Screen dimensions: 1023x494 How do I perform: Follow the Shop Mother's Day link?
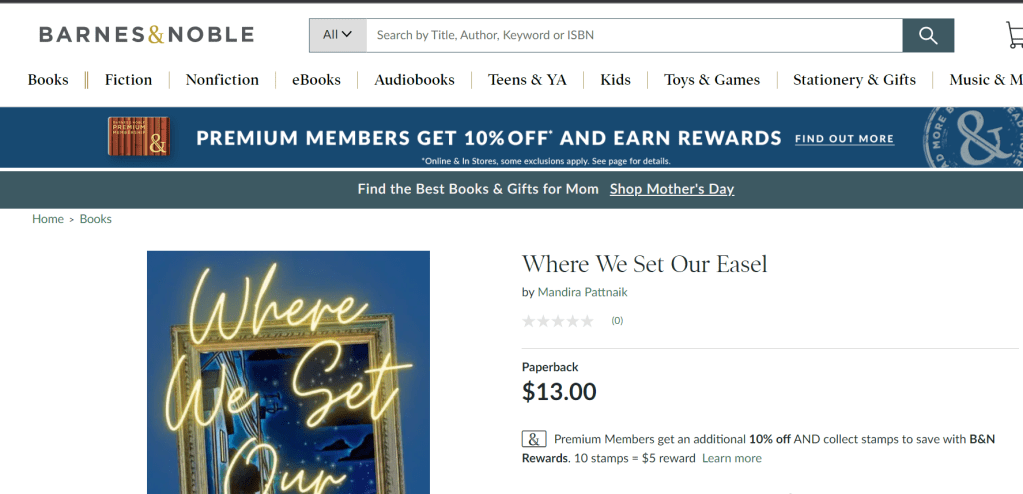672,189
